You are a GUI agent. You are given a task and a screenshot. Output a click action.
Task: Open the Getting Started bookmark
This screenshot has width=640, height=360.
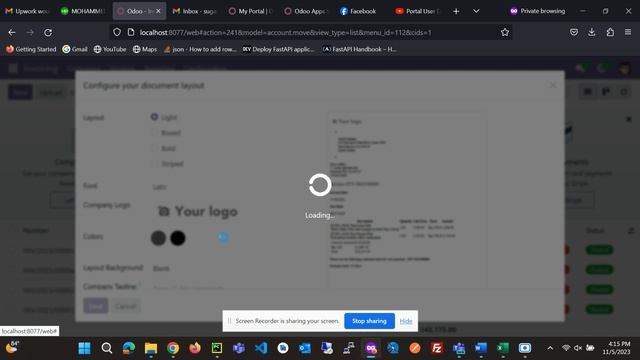pyautogui.click(x=31, y=49)
